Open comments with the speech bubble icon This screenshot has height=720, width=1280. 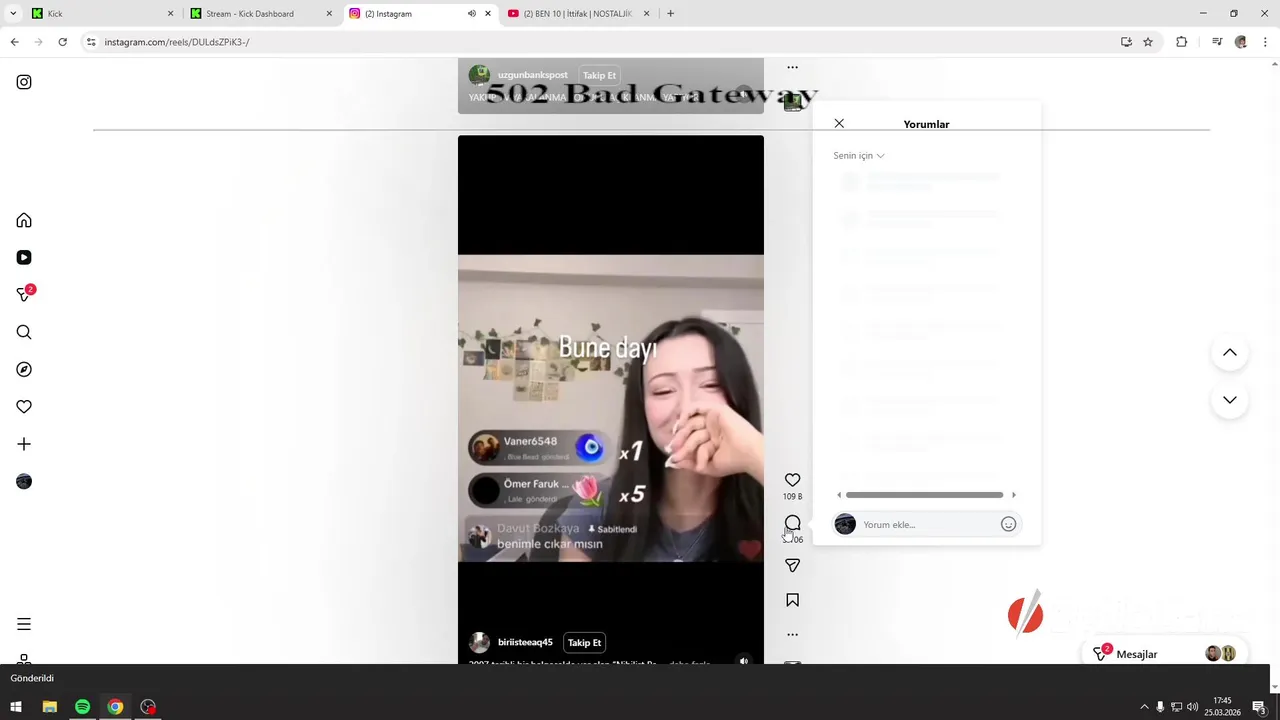[x=792, y=523]
